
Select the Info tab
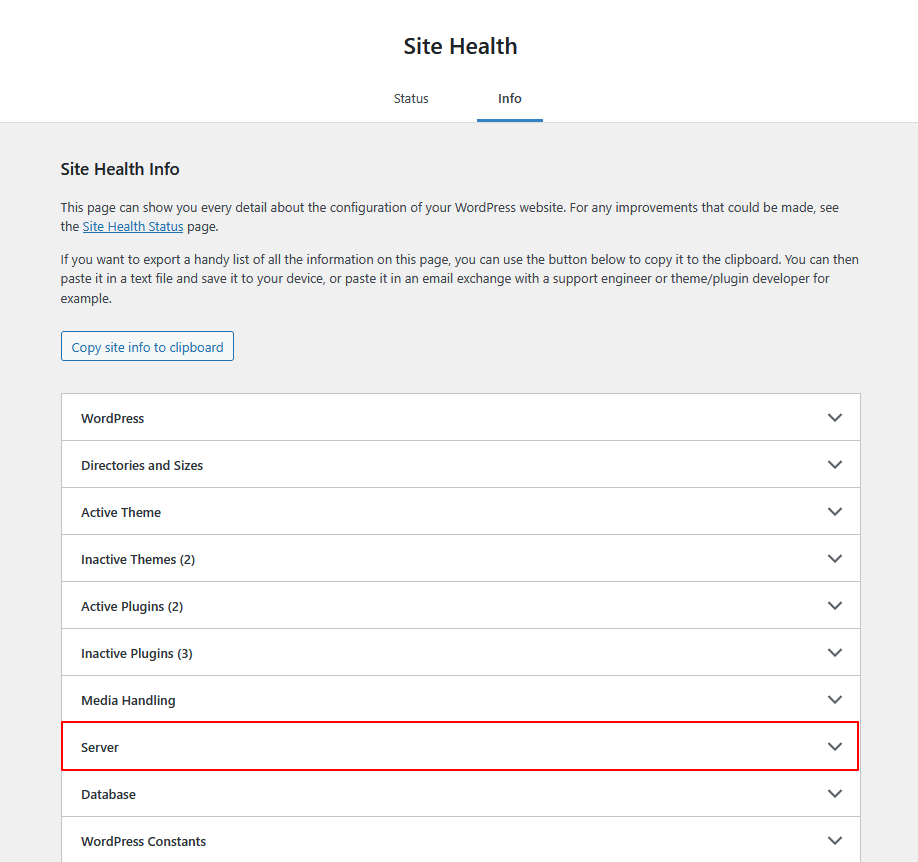click(x=510, y=98)
